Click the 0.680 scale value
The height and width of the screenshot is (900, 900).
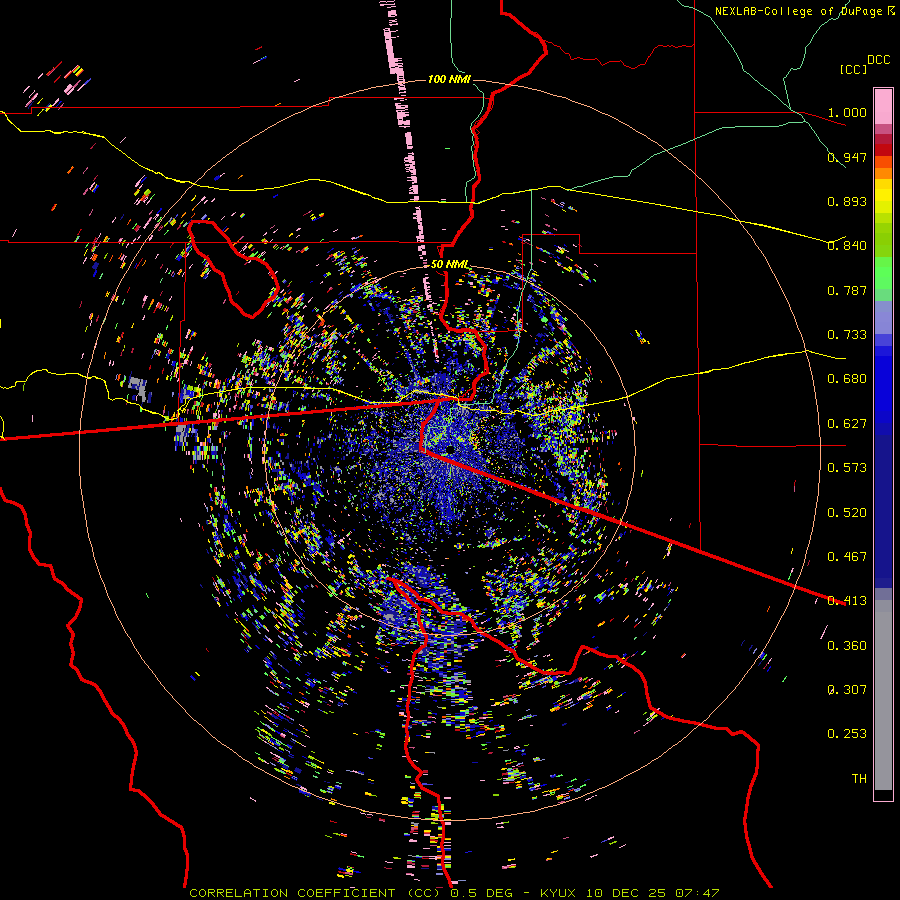click(x=847, y=379)
